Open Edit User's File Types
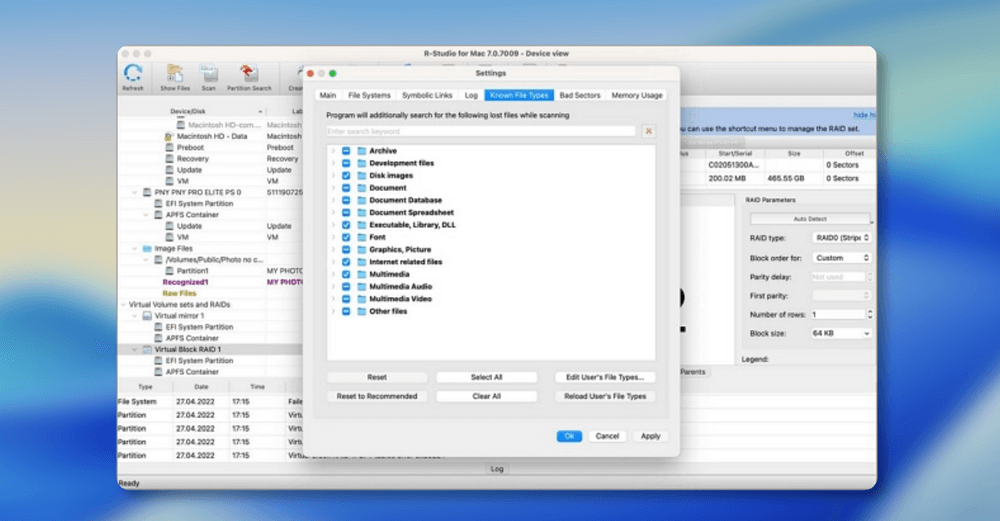Image resolution: width=1000 pixels, height=521 pixels. [x=605, y=378]
